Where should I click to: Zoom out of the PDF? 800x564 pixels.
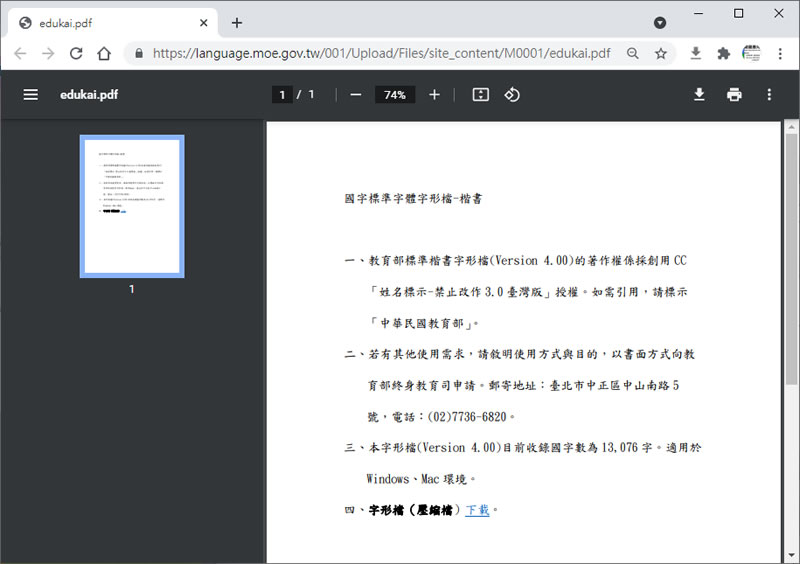[x=356, y=95]
